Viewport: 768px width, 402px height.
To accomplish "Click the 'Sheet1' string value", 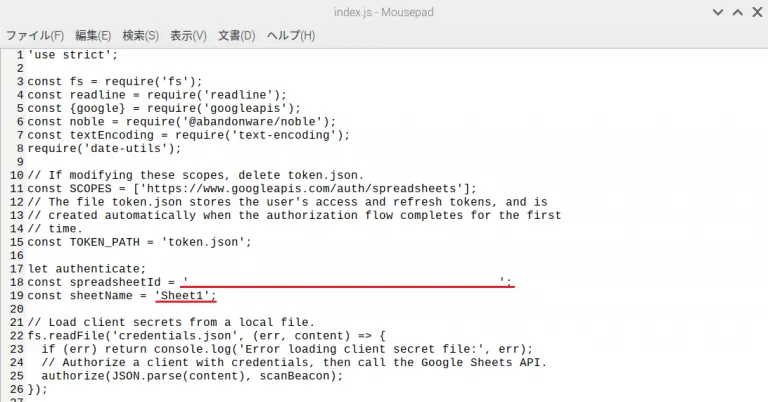I will [x=185, y=296].
